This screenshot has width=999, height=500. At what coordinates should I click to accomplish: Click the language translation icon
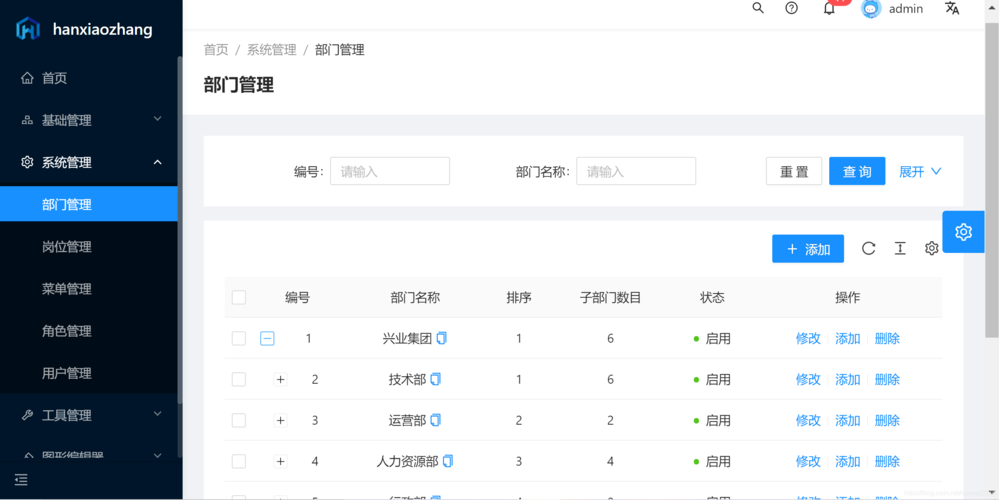pos(952,8)
